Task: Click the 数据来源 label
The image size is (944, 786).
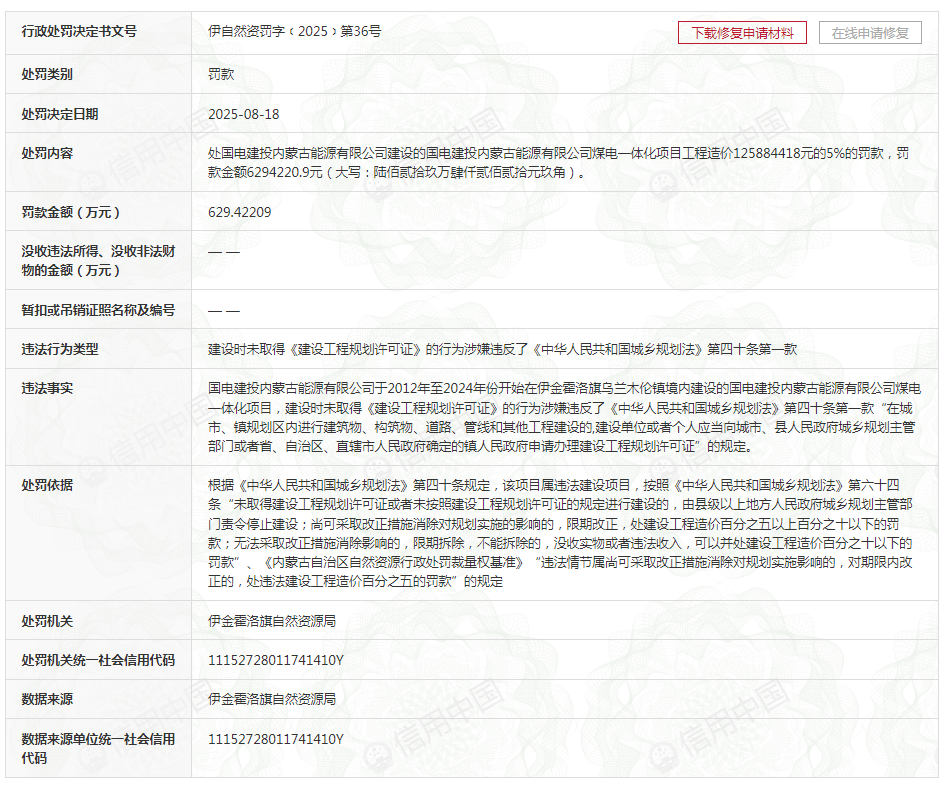Action: (x=47, y=699)
